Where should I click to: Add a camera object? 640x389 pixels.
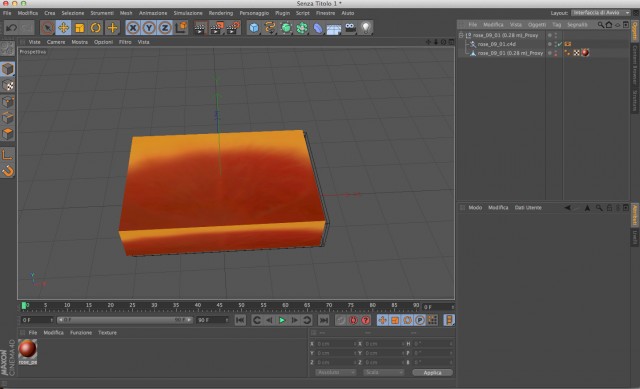[350, 28]
